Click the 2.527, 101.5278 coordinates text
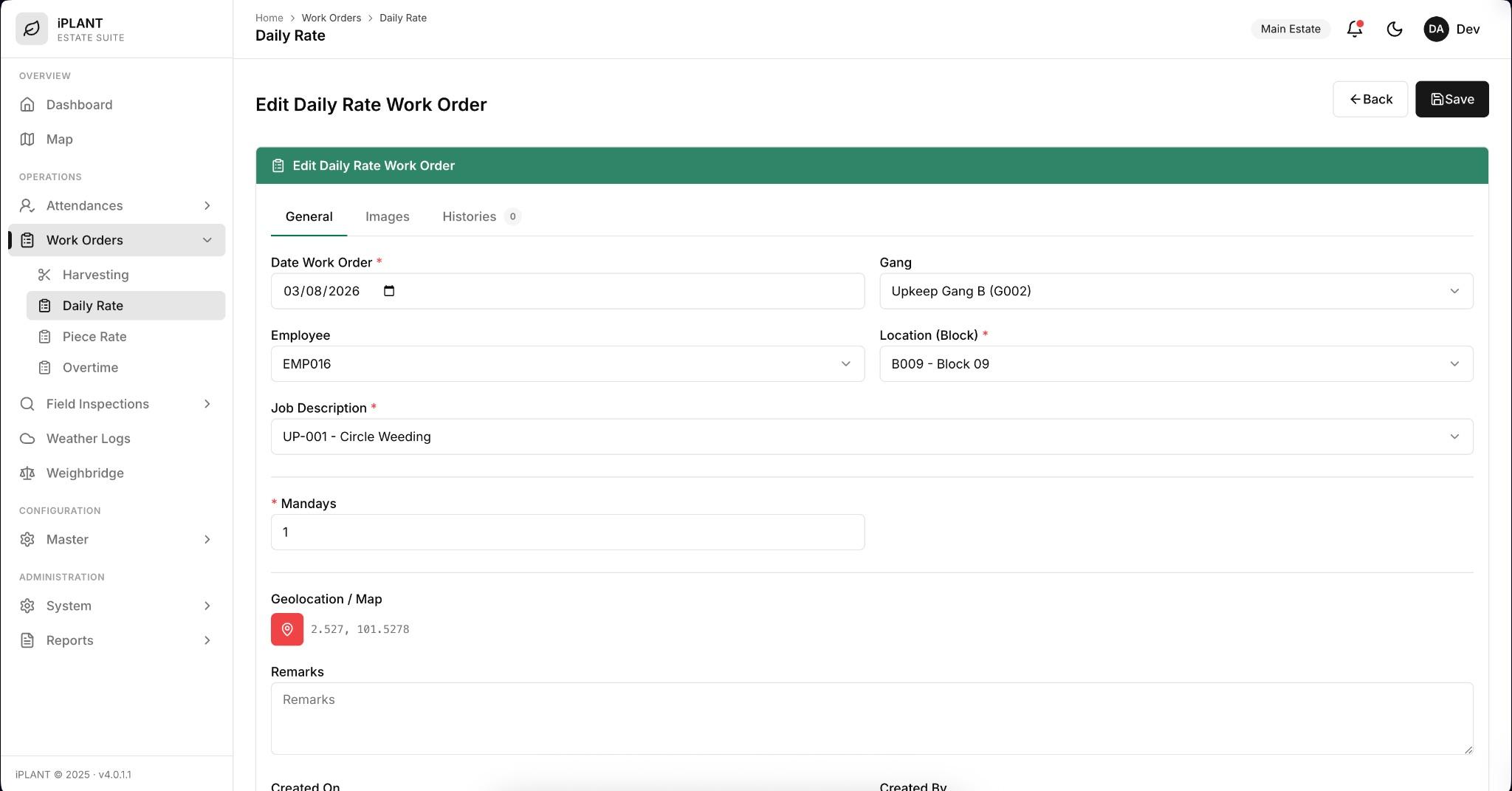Viewport: 1512px width, 791px height. [x=360, y=629]
